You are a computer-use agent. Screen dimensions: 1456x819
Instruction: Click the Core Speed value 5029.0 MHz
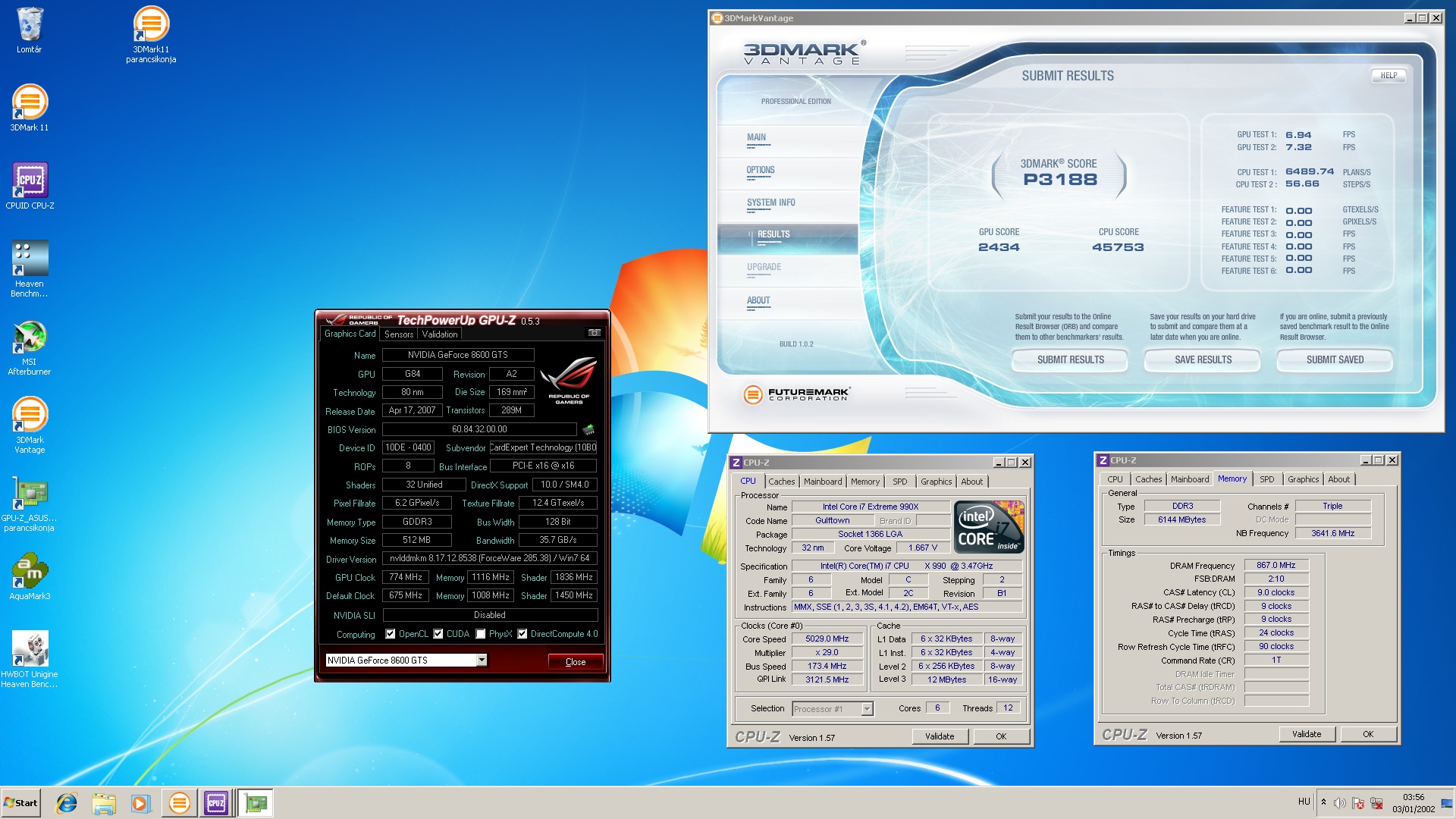(827, 639)
